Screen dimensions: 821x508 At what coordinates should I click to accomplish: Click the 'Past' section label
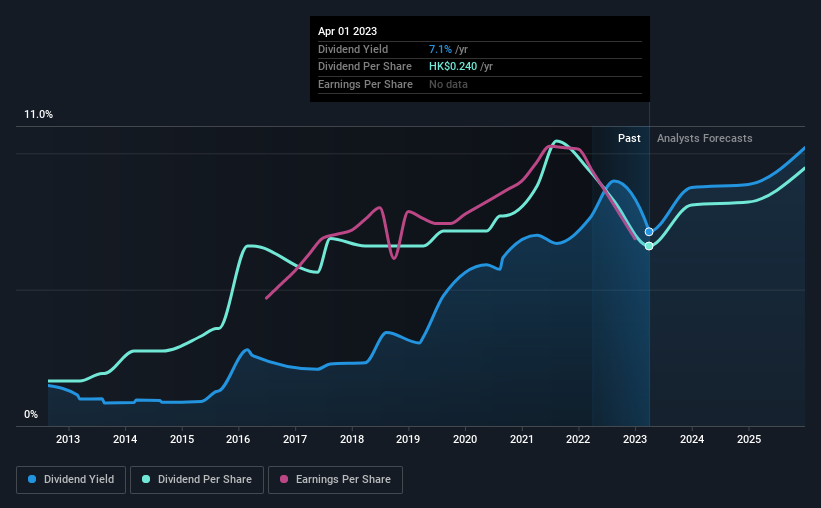(x=629, y=138)
